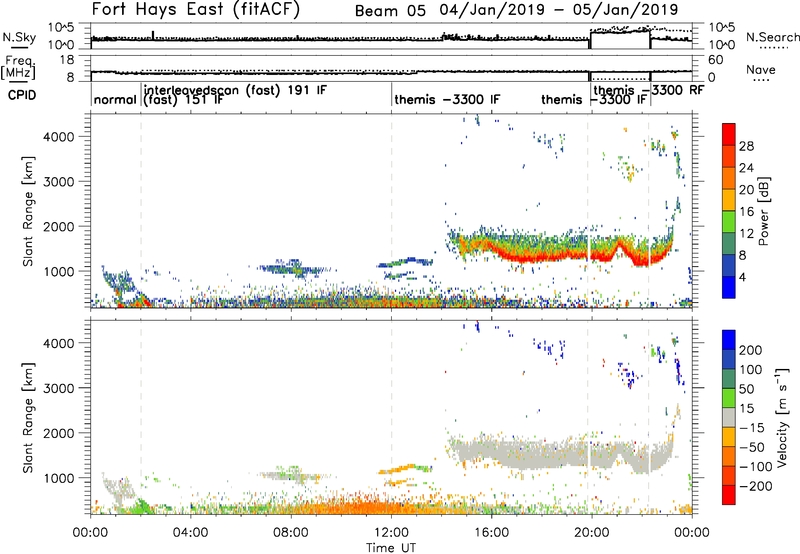The height and width of the screenshot is (554, 800).
Task: Click the 'Freq. [MHz]' axis label
Action: click(18, 67)
